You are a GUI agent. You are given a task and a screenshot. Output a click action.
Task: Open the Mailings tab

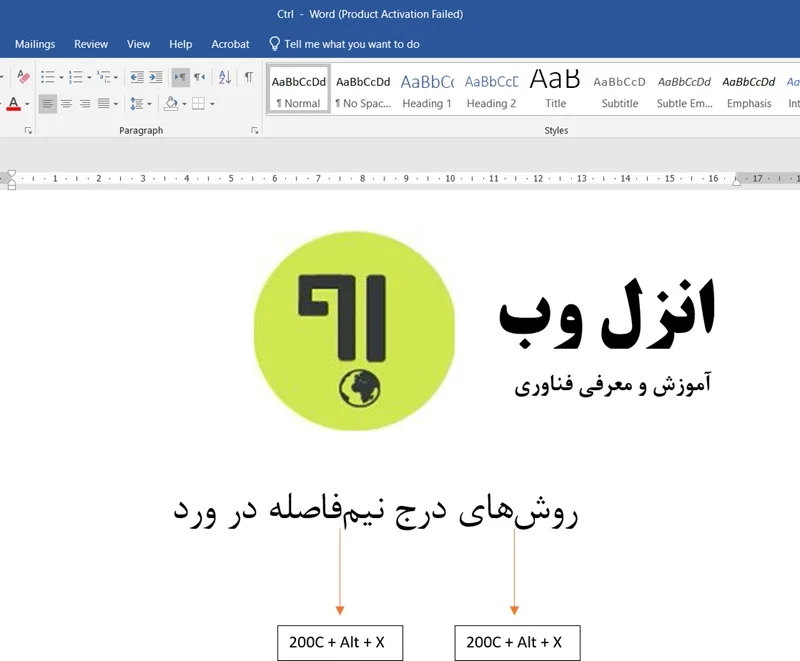(x=35, y=44)
